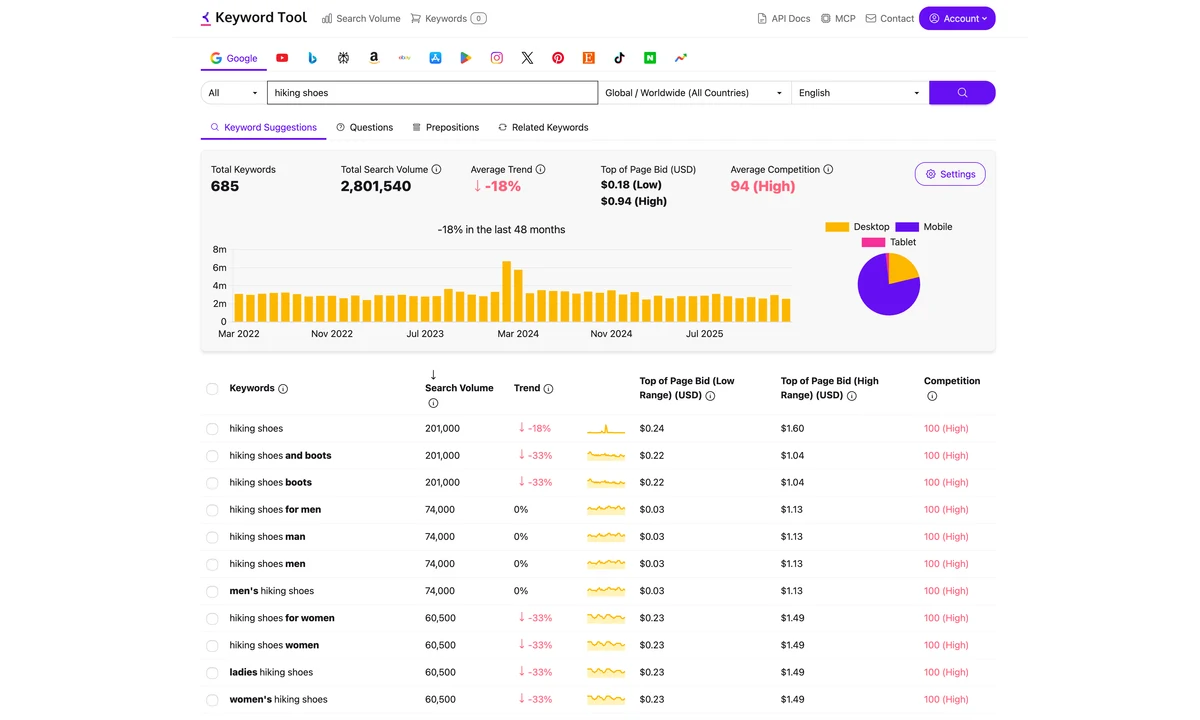The image size is (1200, 720).
Task: Click info icon beside Keywords column header
Action: [x=283, y=388]
